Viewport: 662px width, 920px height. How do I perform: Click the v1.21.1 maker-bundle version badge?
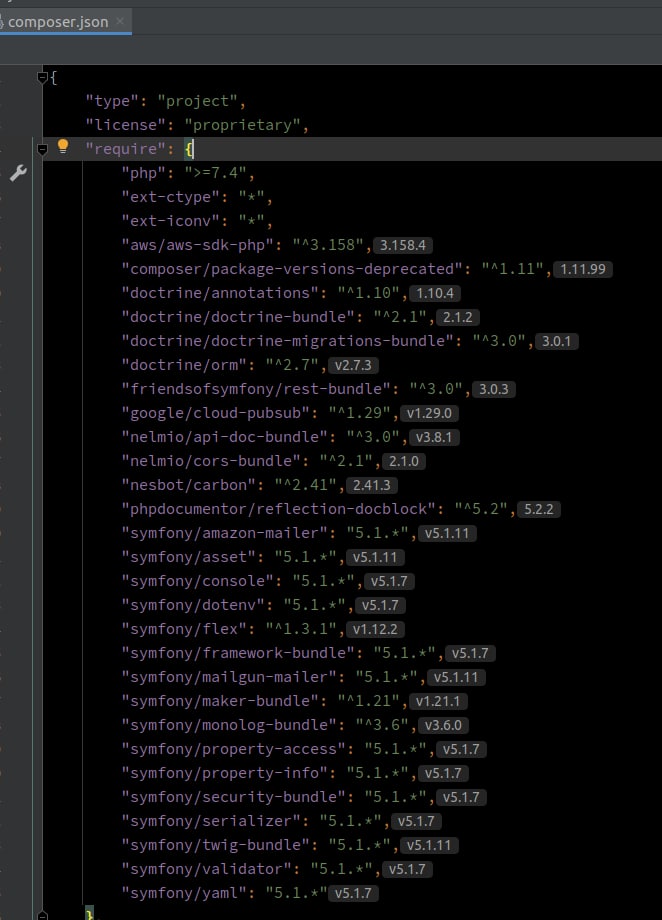tap(438, 702)
